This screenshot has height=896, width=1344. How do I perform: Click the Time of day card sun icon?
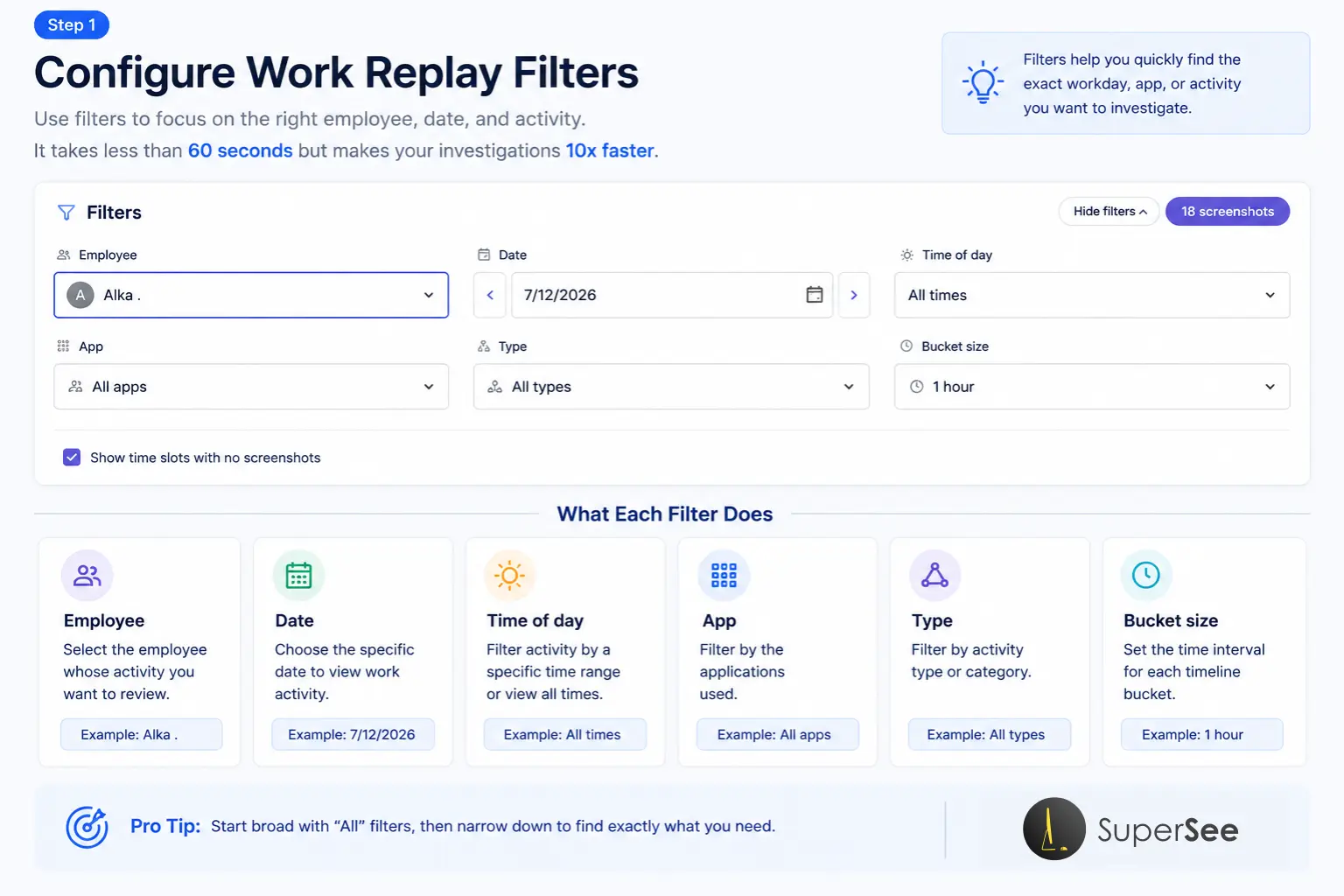[x=510, y=575]
